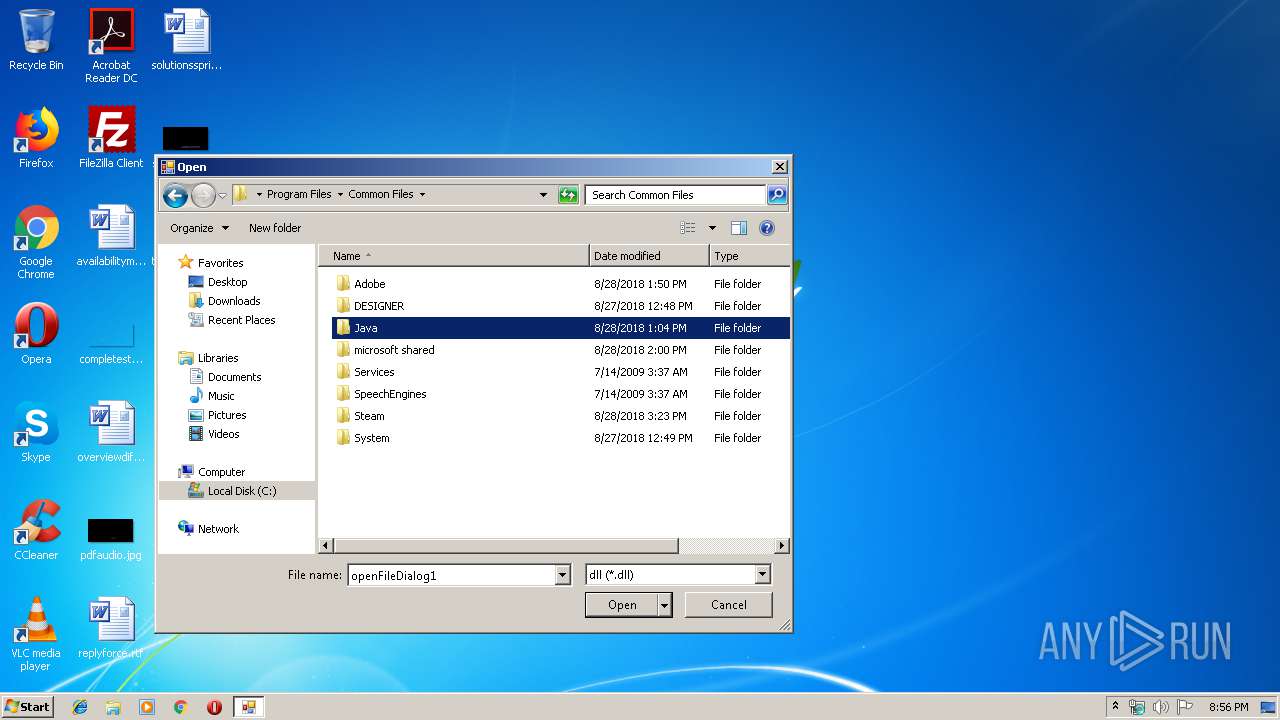Select the microsoft shared folder
The width and height of the screenshot is (1280, 720).
tap(561, 350)
